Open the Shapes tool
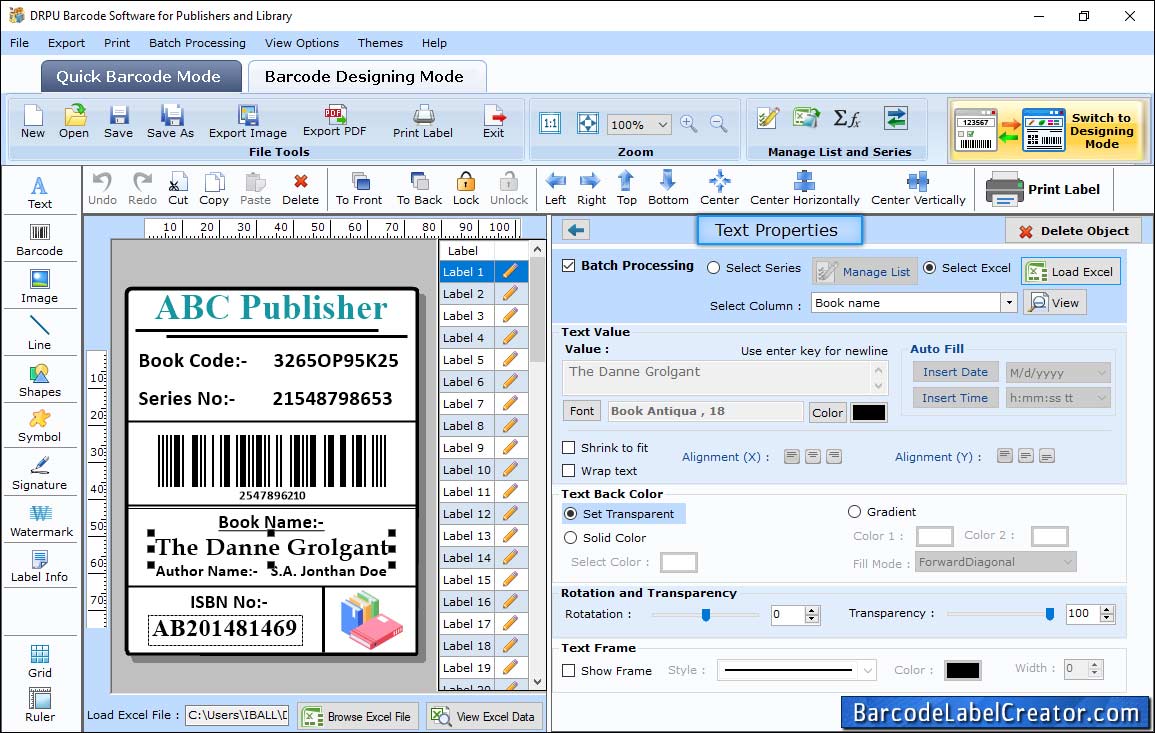Screen dimensions: 1155x733 click(40, 381)
